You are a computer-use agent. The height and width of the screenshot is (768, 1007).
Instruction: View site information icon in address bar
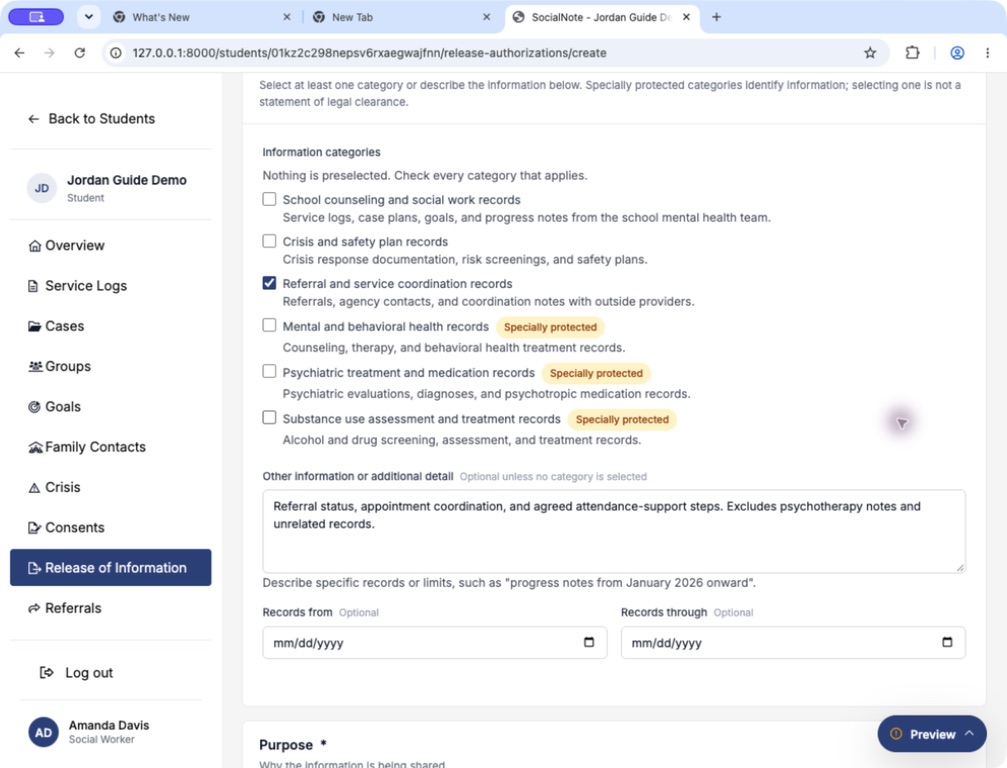pyautogui.click(x=116, y=53)
